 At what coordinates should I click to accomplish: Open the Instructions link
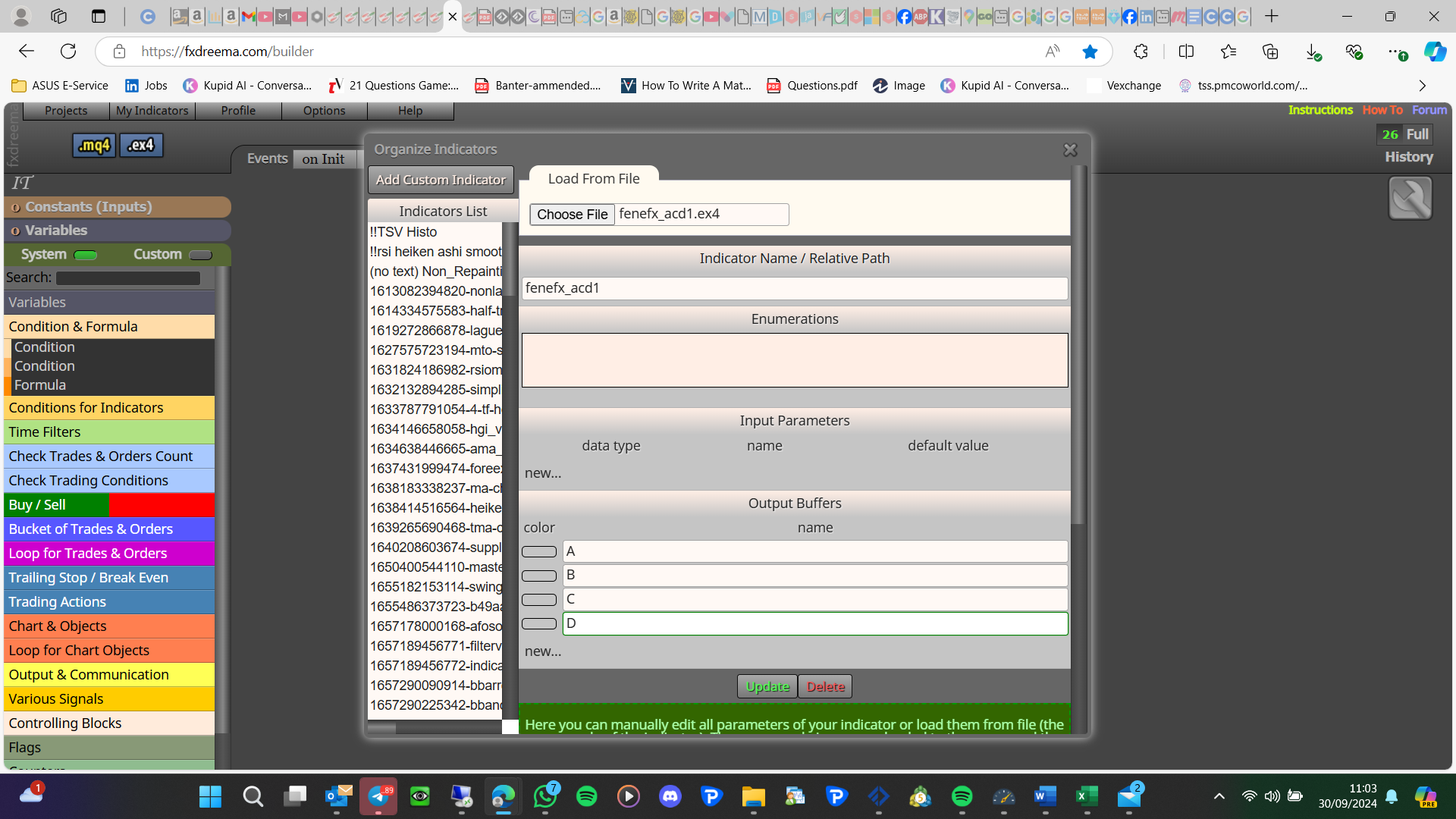pyautogui.click(x=1320, y=110)
